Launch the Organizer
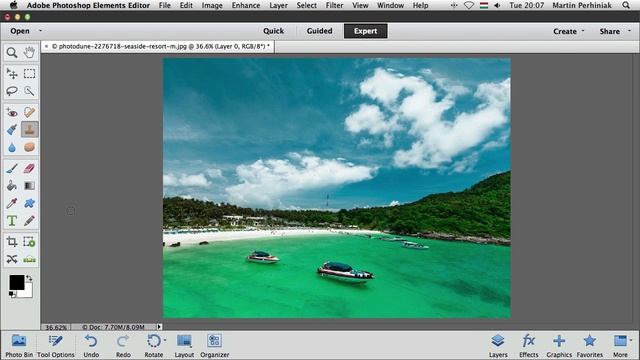640x360 pixels. click(x=214, y=345)
